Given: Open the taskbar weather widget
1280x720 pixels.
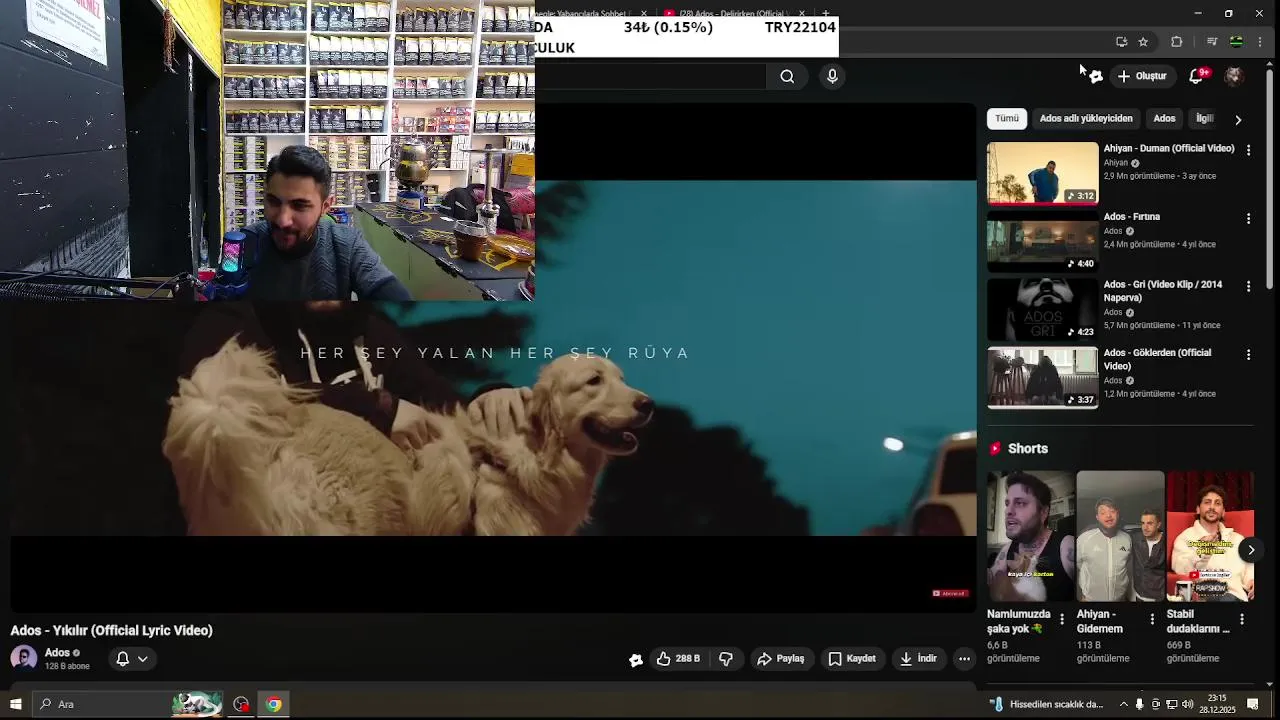Looking at the screenshot, I should coord(1048,704).
